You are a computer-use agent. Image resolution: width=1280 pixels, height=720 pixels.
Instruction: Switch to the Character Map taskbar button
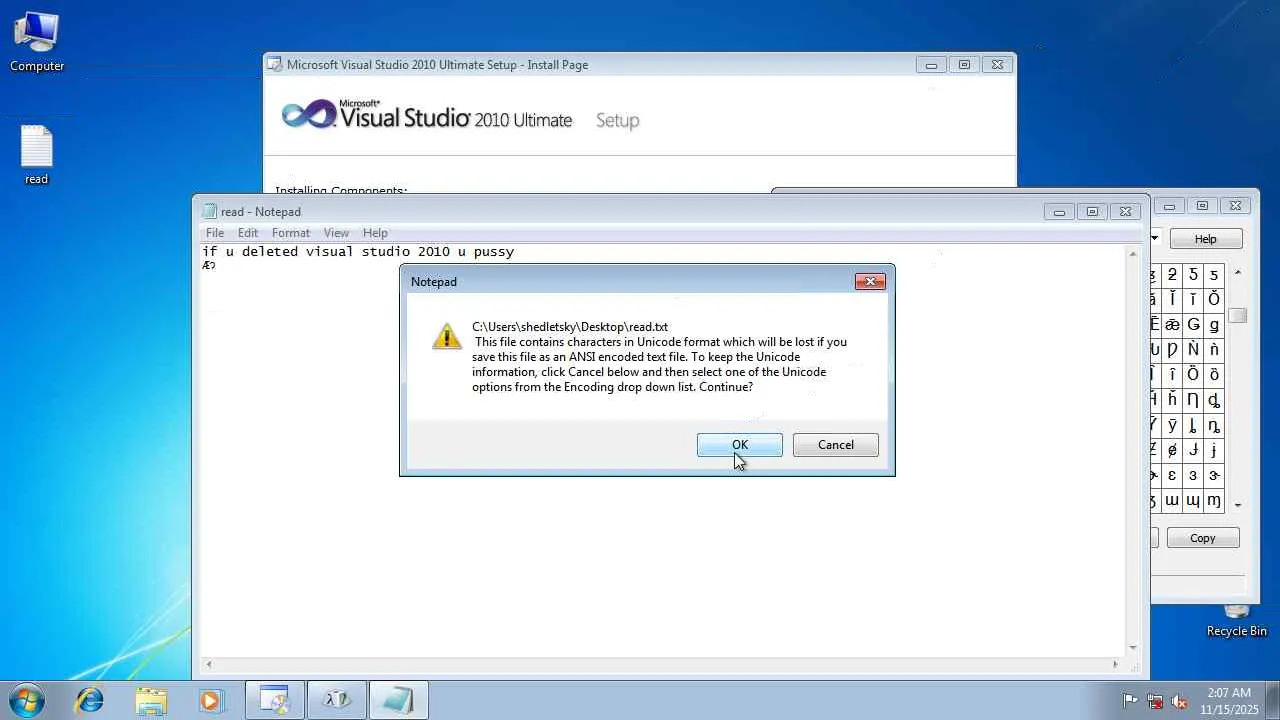tap(336, 700)
